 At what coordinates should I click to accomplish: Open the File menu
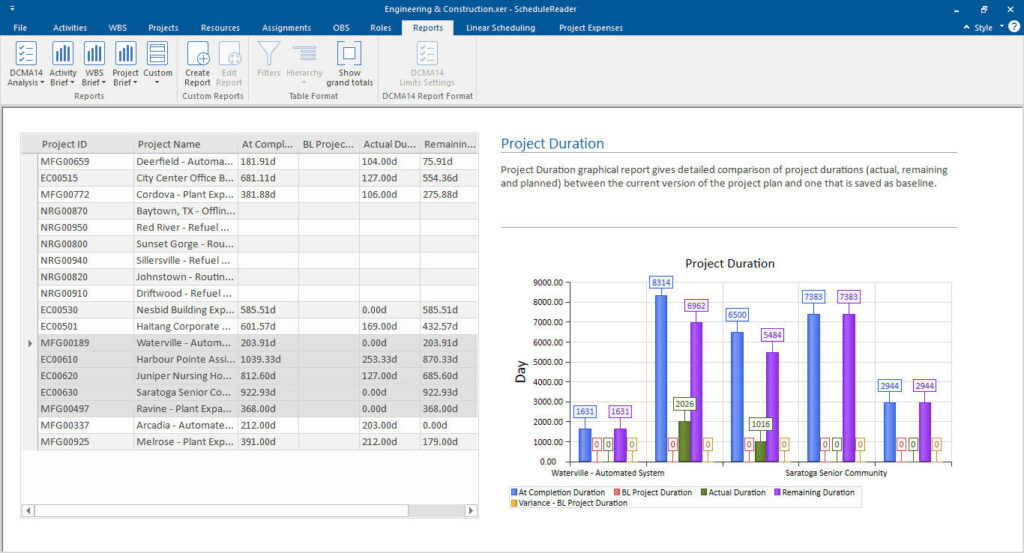pyautogui.click(x=20, y=28)
